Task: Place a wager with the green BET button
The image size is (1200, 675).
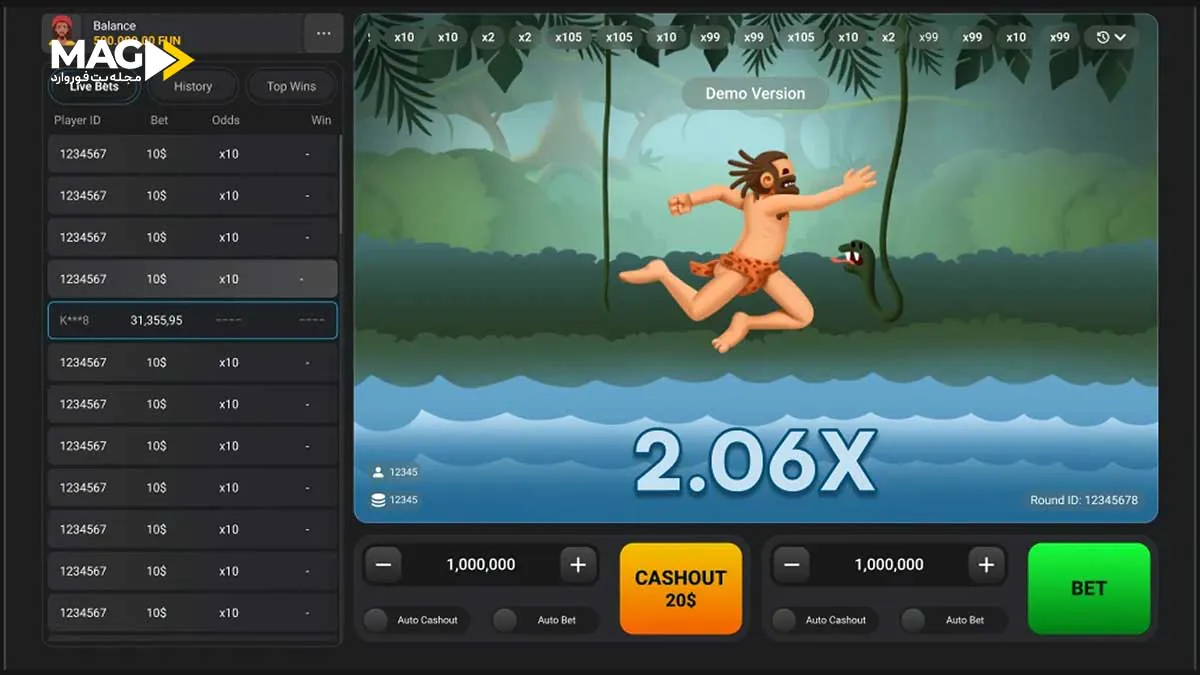Action: point(1089,589)
